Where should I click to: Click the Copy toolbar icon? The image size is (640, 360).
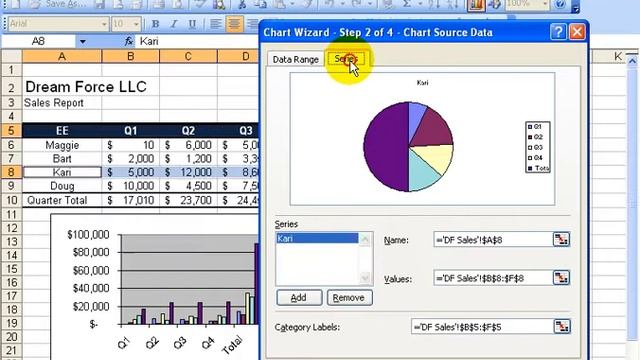[x=261, y=5]
